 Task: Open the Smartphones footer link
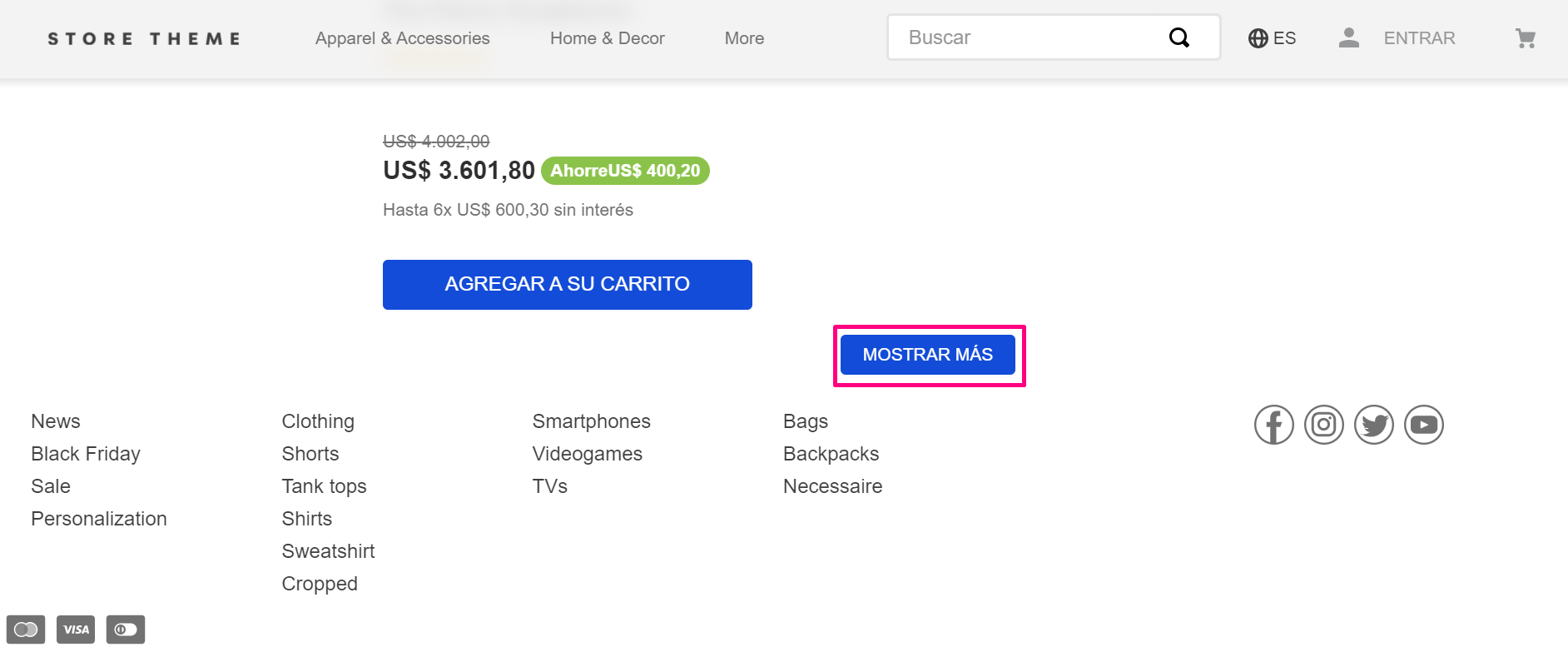click(x=591, y=421)
